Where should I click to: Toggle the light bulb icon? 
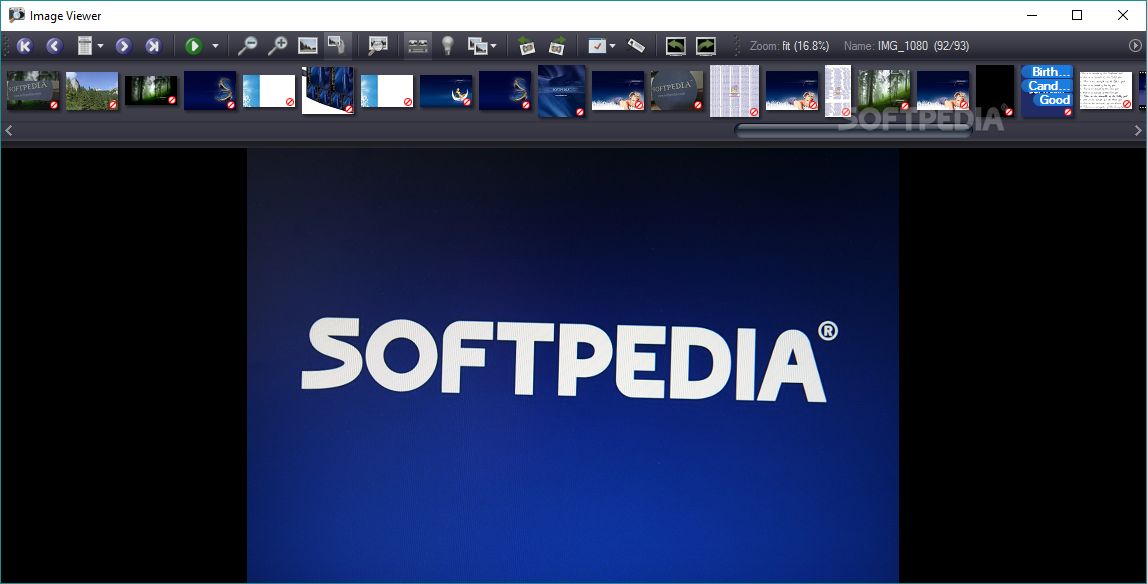coord(448,46)
